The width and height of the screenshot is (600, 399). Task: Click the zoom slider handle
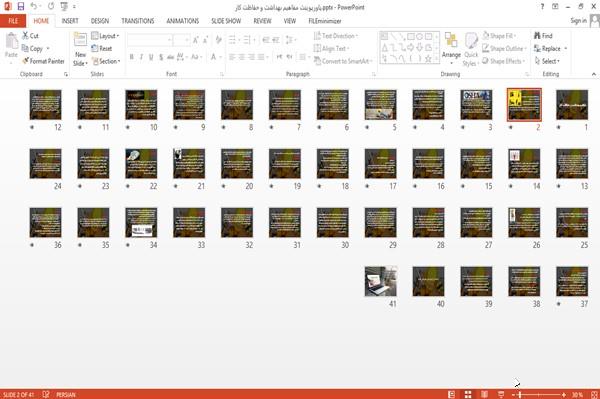(x=520, y=394)
